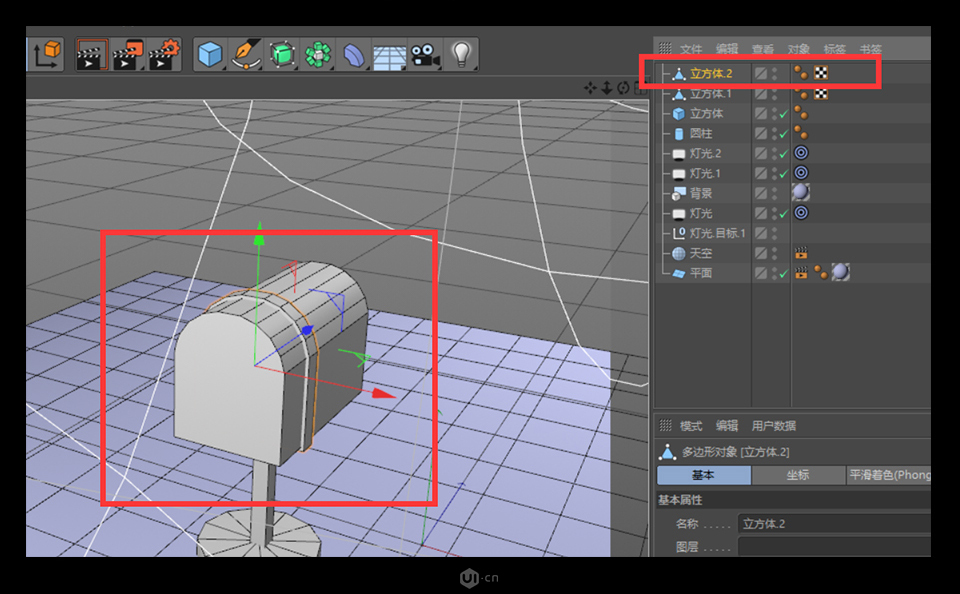Click the green array generator icon
Viewport: 960px width, 594px height.
[317, 54]
